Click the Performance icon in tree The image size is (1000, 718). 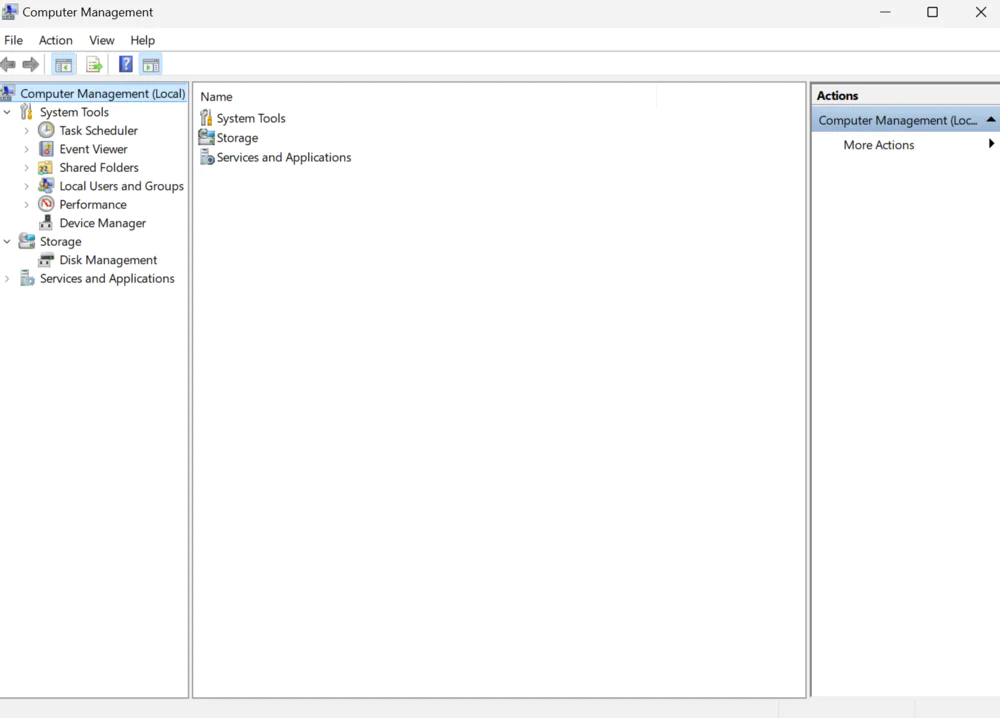(x=46, y=204)
